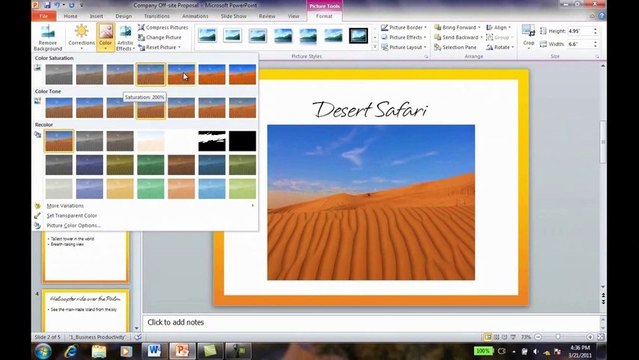Apply the dark green recolor swatch
Screen dimensions: 639x360
click(x=151, y=165)
